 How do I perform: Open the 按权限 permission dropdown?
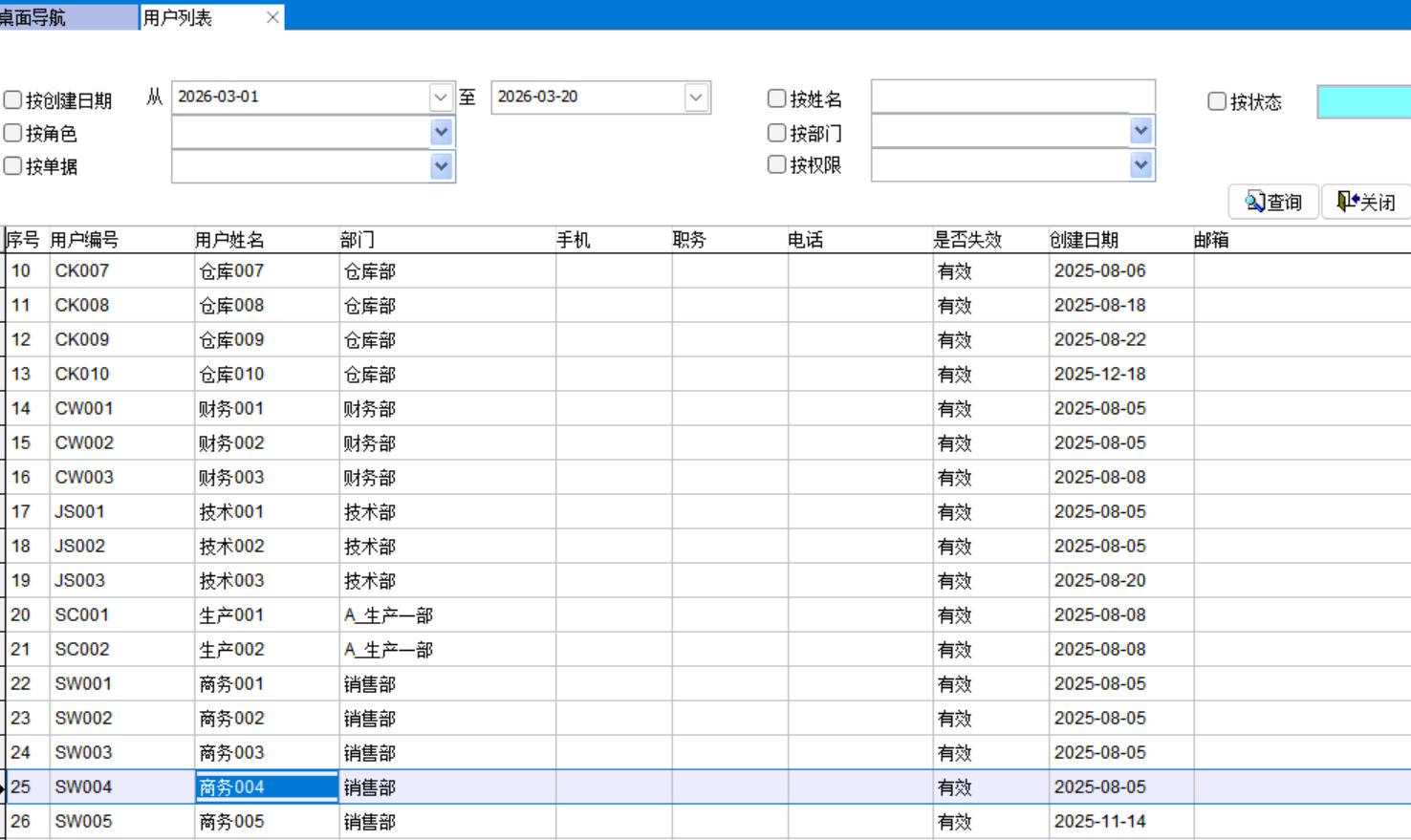[1140, 165]
